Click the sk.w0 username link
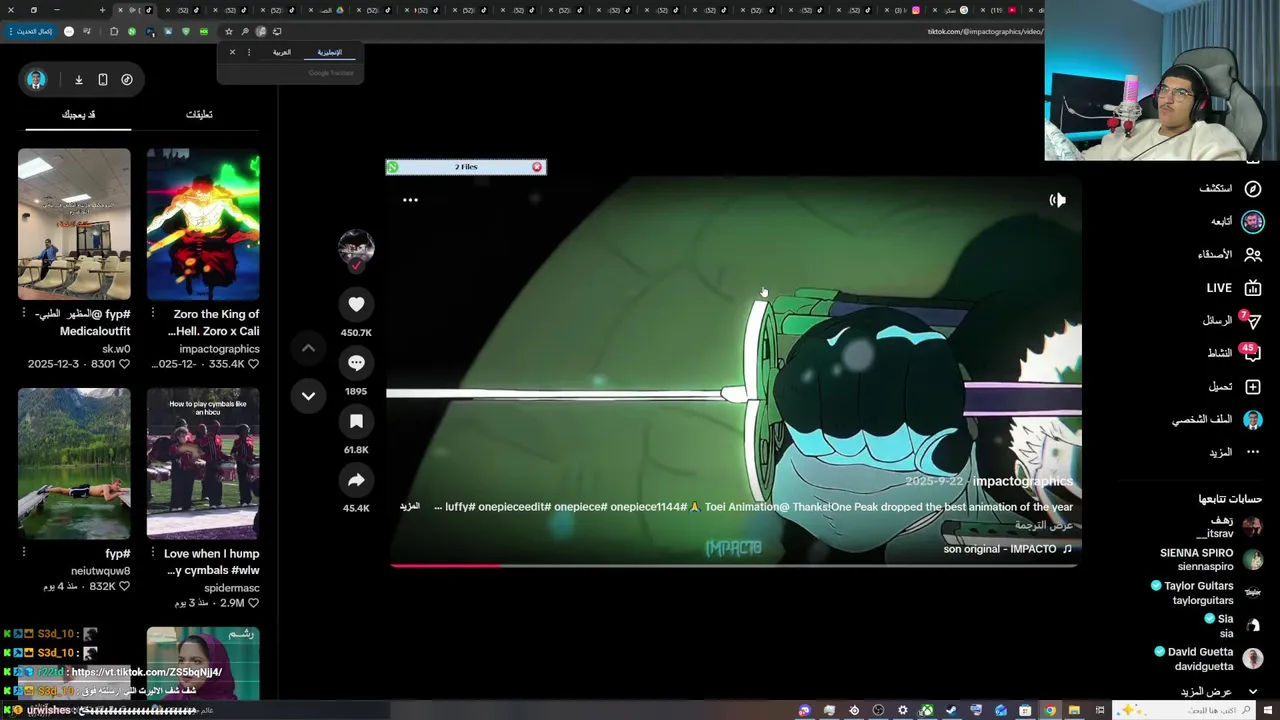This screenshot has height=720, width=1280. pos(116,349)
